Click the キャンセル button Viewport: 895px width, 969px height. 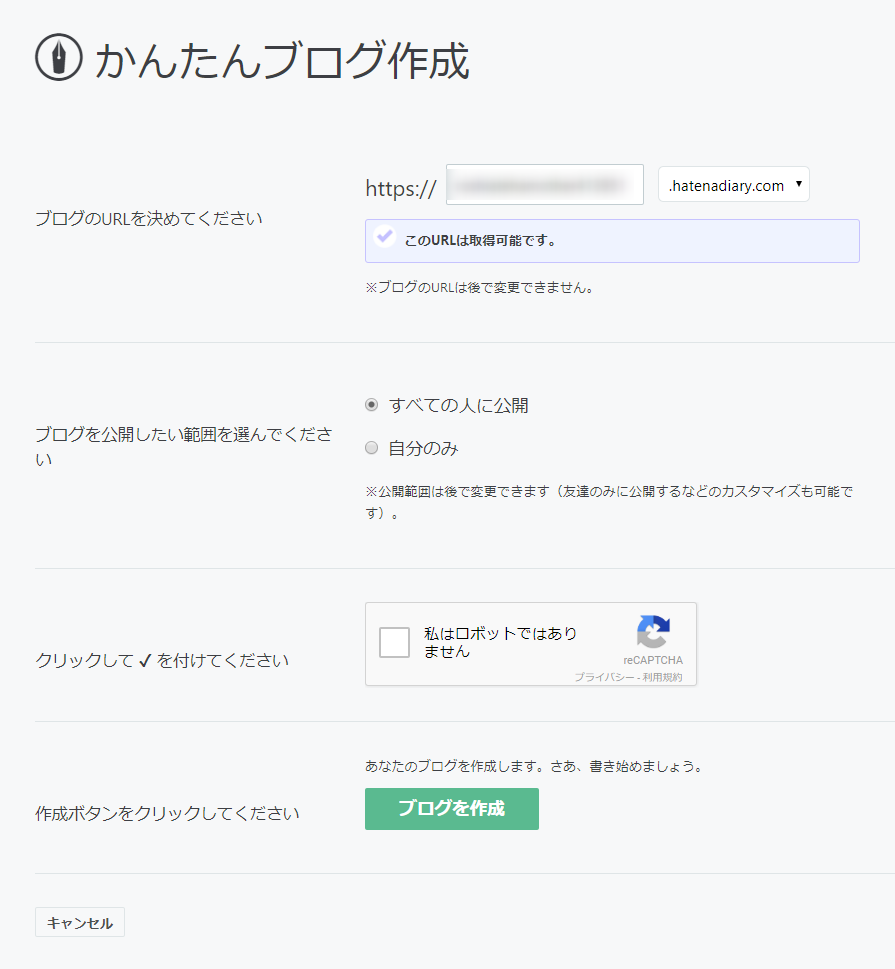[79, 922]
